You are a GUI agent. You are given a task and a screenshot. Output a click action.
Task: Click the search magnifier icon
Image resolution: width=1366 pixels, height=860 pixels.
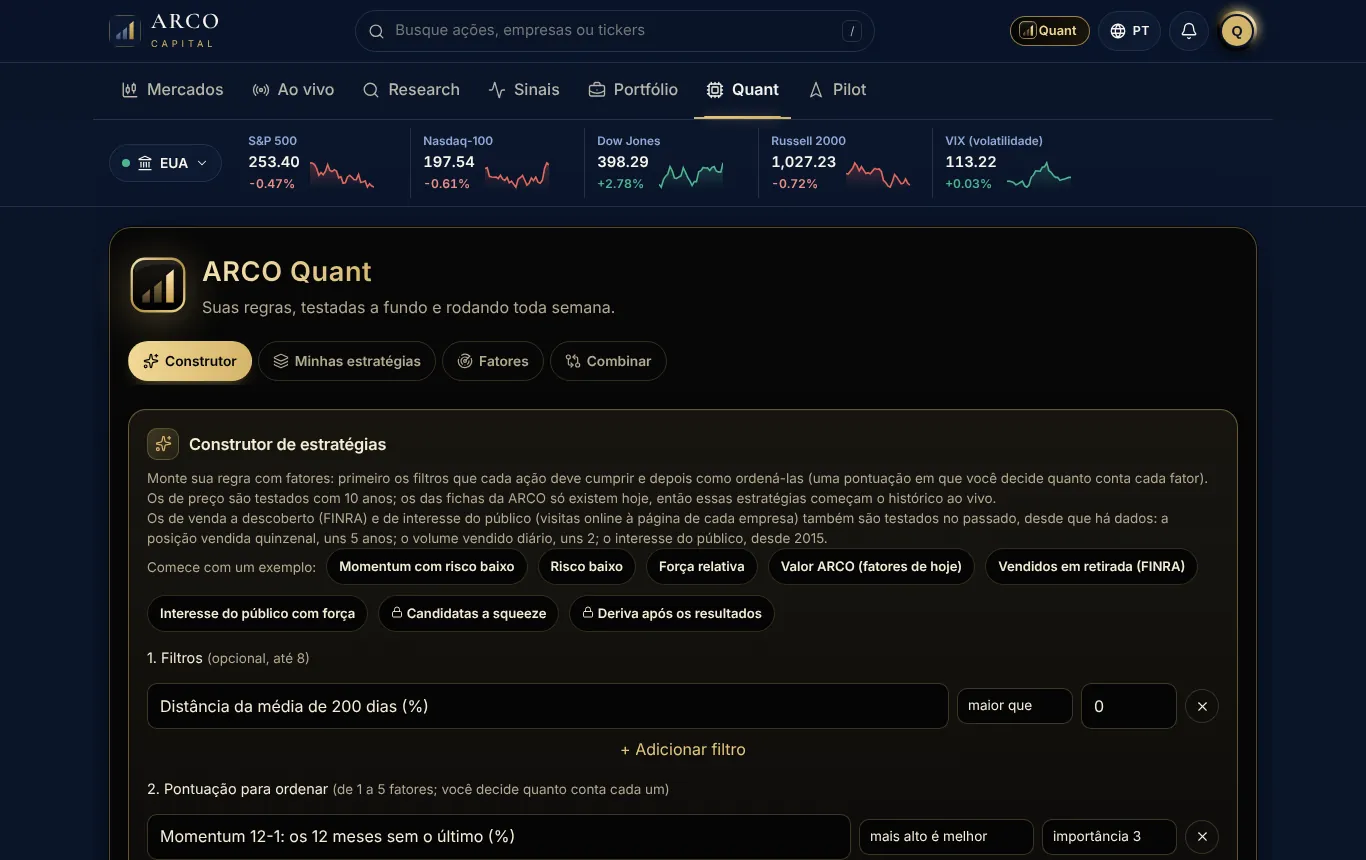coord(377,31)
